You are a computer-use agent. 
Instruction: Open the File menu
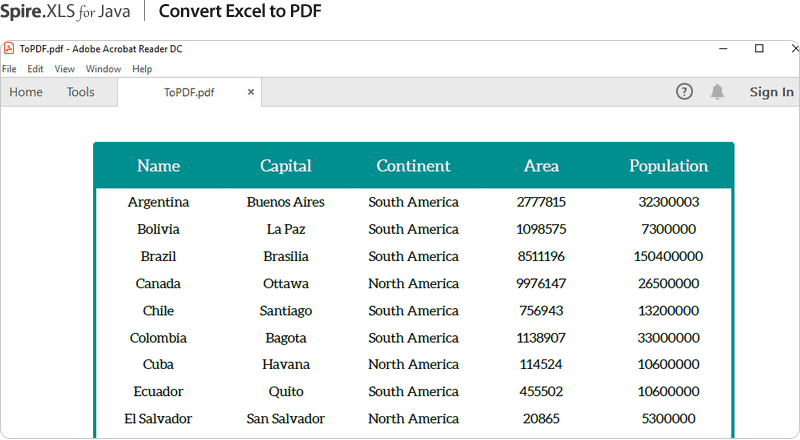[x=9, y=69]
